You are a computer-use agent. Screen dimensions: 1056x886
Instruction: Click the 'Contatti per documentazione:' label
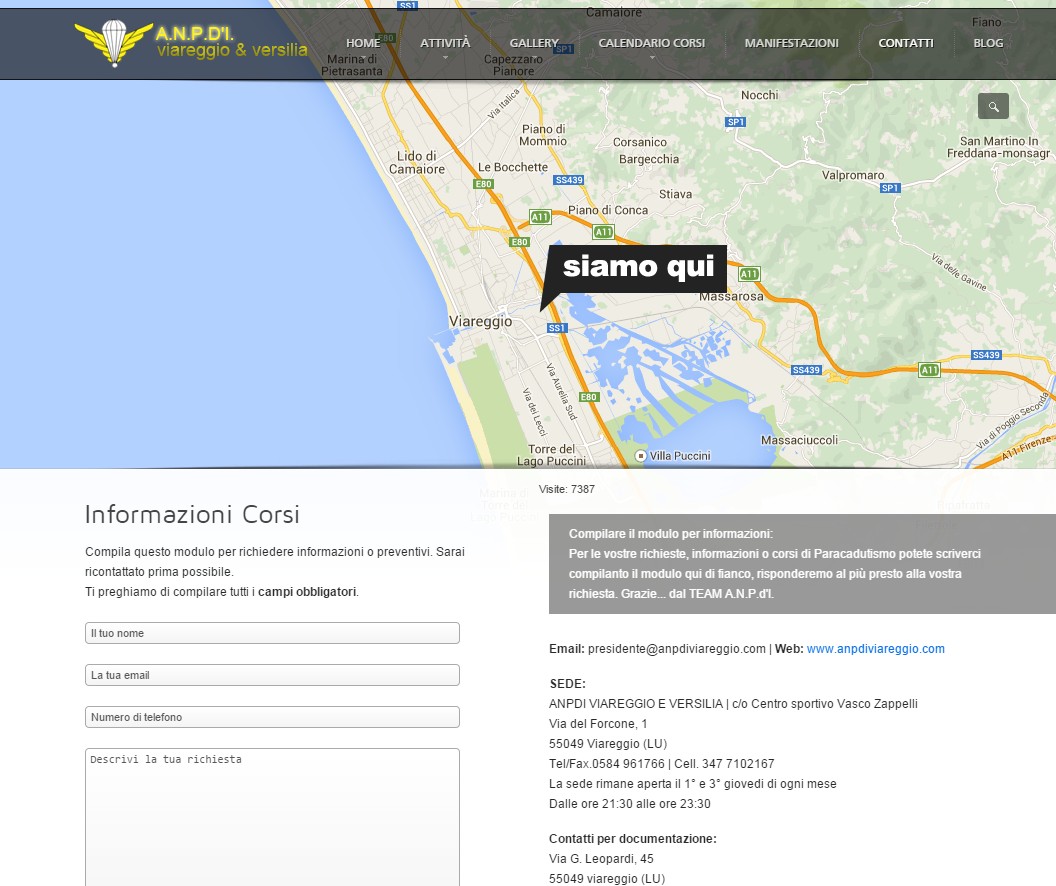pos(633,839)
